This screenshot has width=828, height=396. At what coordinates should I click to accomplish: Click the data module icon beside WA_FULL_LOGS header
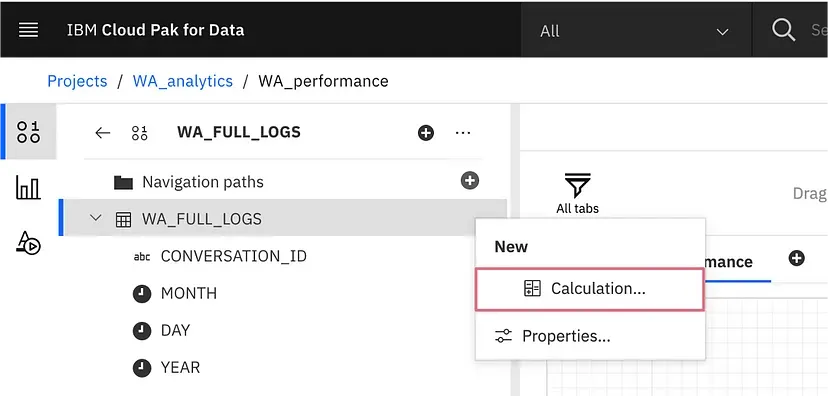click(139, 133)
